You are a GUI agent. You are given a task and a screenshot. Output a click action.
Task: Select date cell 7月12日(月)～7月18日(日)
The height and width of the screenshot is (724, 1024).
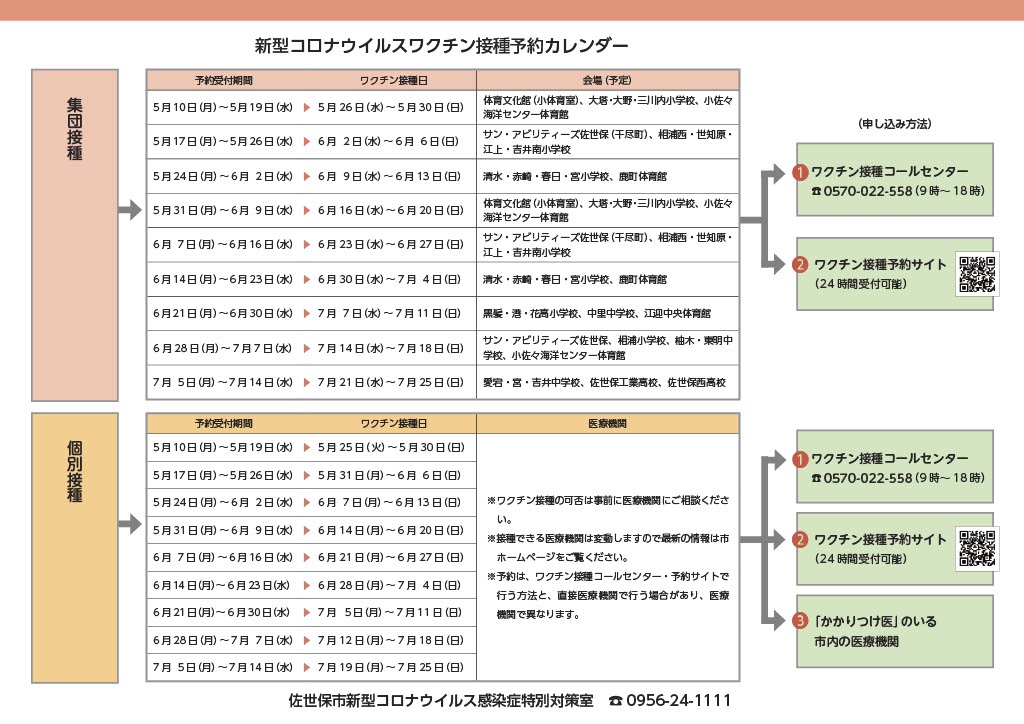click(x=391, y=640)
